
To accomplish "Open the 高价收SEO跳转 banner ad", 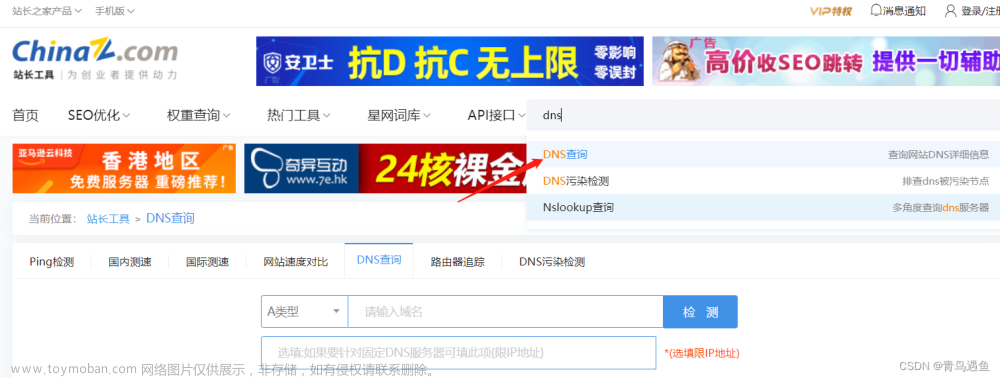I will tap(826, 61).
